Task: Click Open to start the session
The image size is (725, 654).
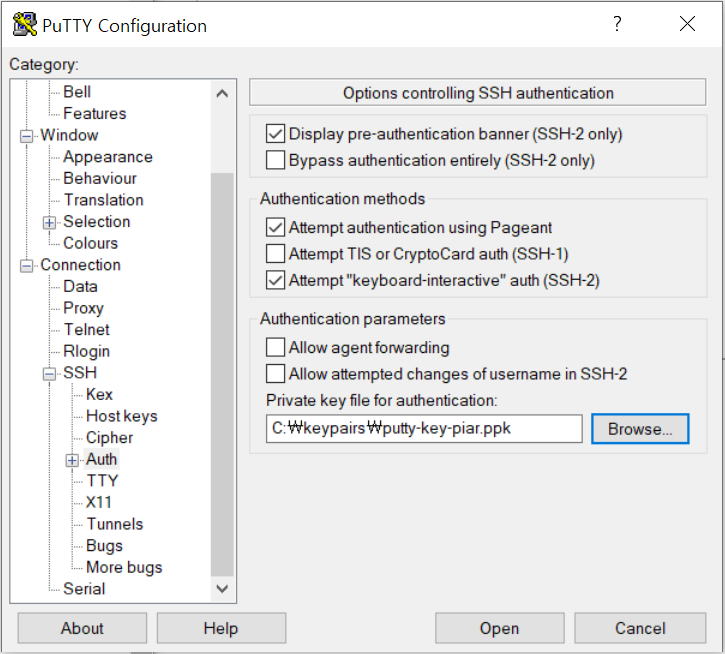Action: click(499, 628)
